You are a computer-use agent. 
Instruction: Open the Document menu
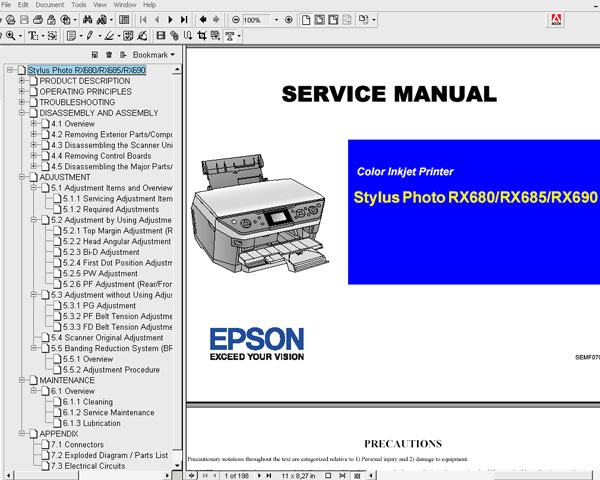pyautogui.click(x=50, y=5)
